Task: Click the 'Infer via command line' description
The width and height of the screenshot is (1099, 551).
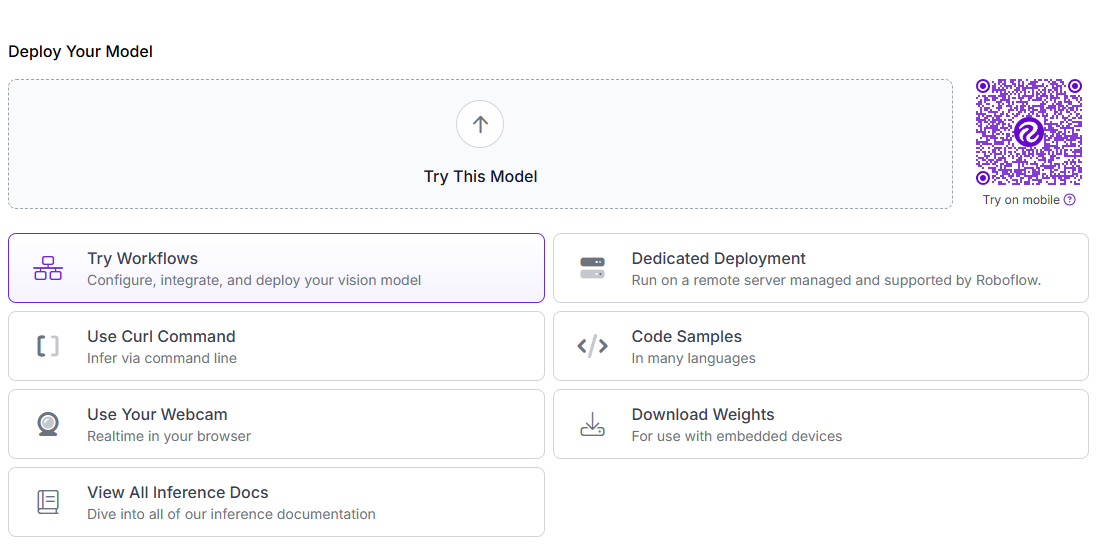Action: pos(162,358)
